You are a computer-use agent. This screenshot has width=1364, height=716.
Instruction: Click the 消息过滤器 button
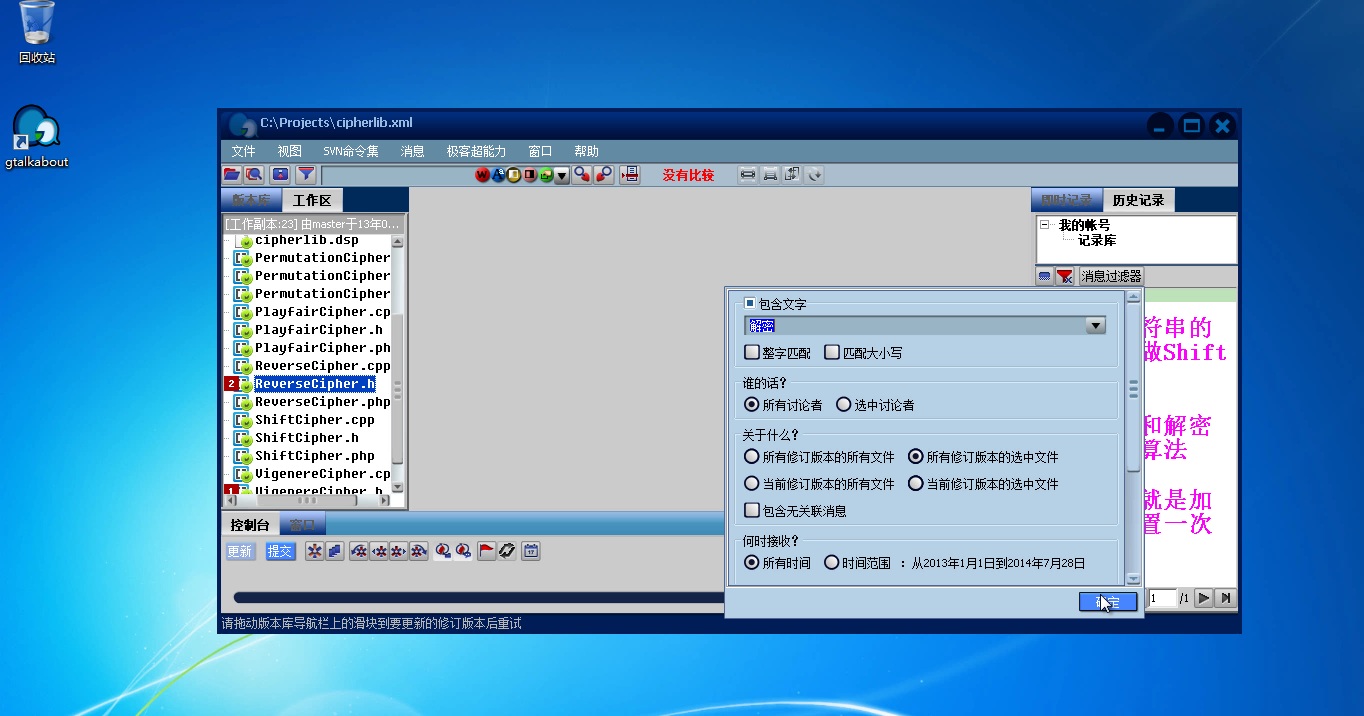click(x=1110, y=276)
